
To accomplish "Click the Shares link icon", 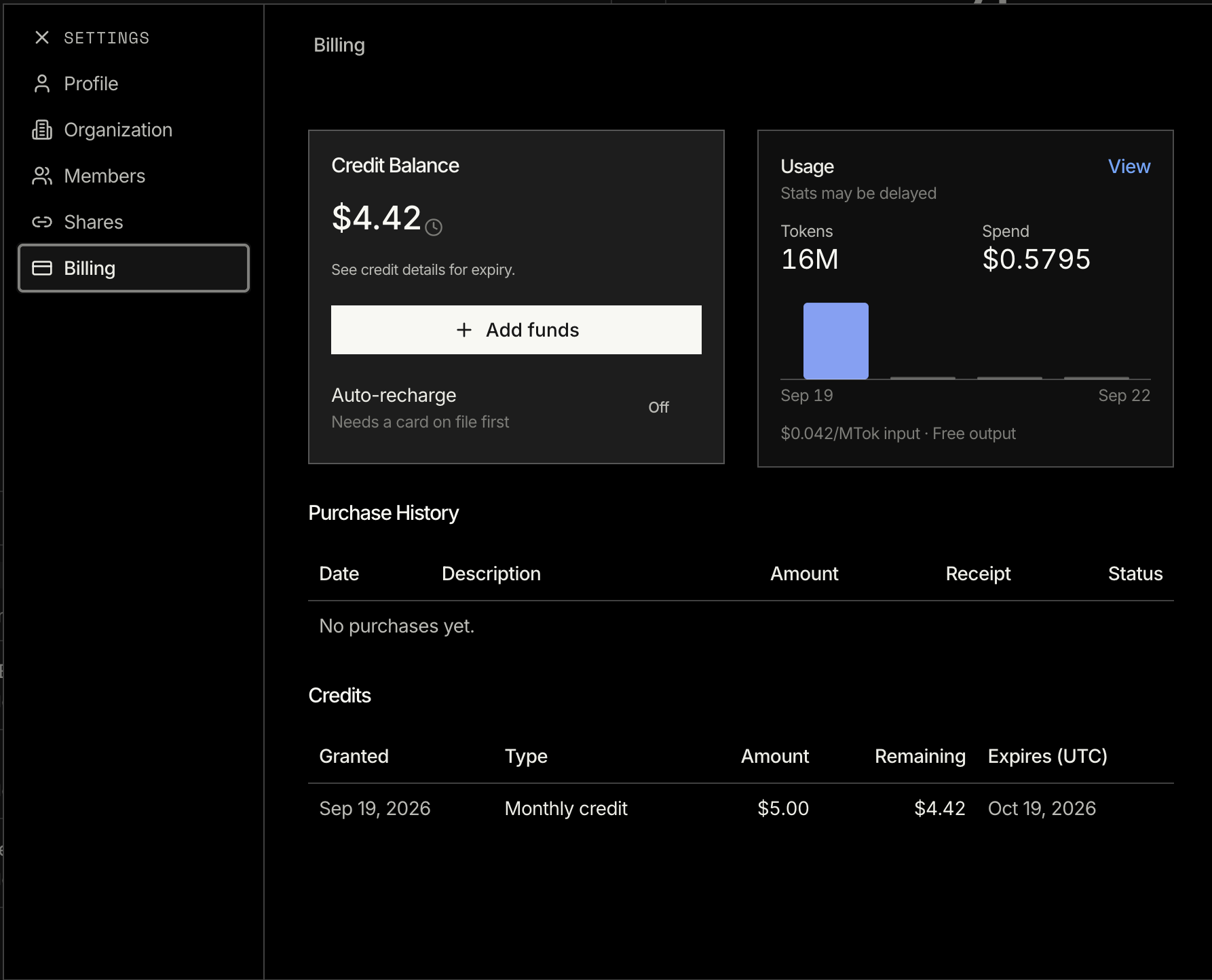I will (x=42, y=222).
